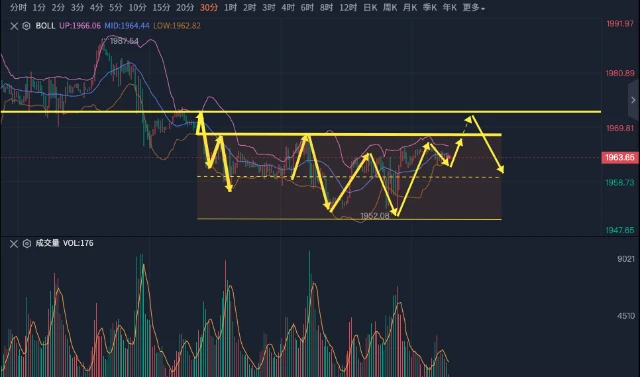The width and height of the screenshot is (640, 377).
Task: Open BOLL indicator settings icon
Action: pos(27,26)
